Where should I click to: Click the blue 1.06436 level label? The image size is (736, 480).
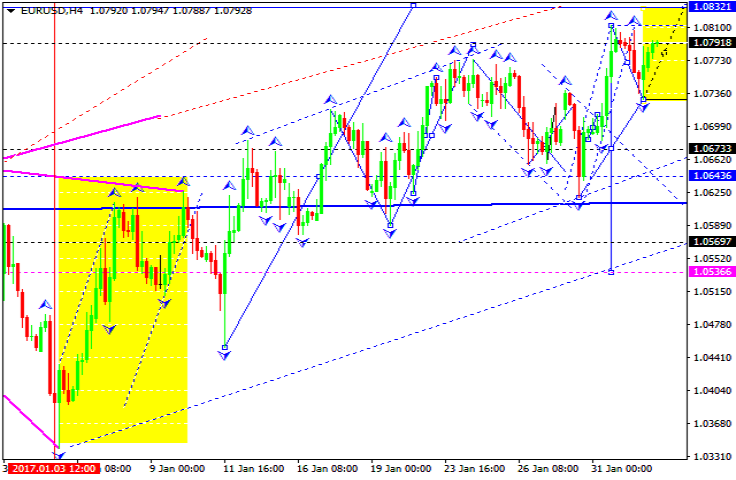point(712,176)
